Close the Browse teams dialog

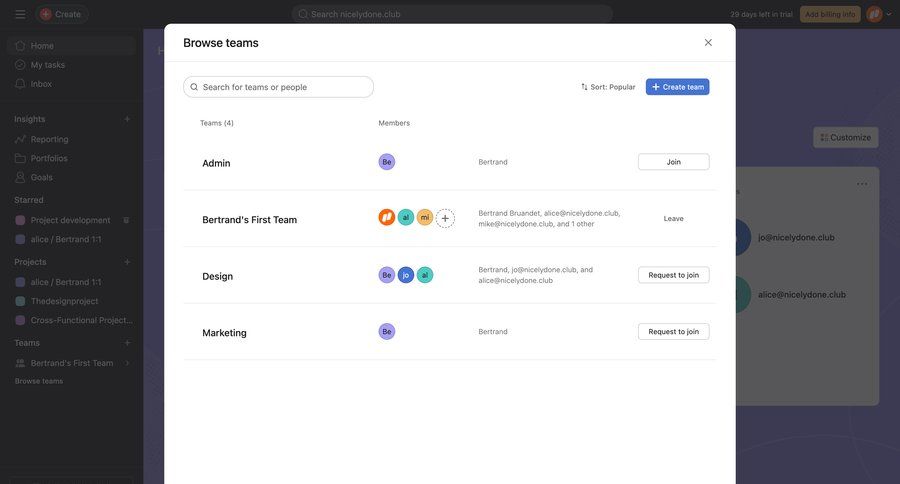[708, 42]
